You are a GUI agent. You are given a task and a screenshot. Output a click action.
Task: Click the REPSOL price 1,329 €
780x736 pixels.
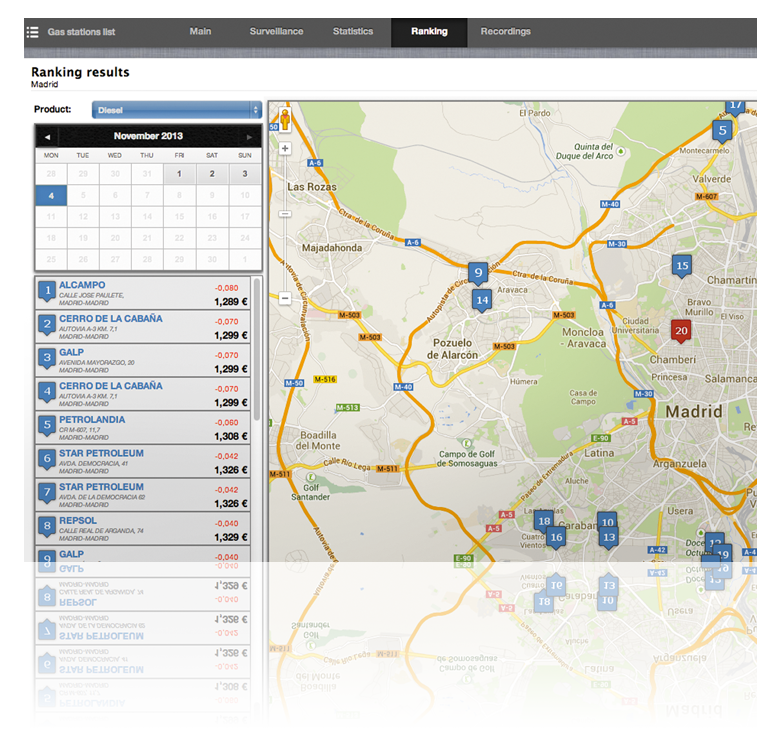[231, 538]
